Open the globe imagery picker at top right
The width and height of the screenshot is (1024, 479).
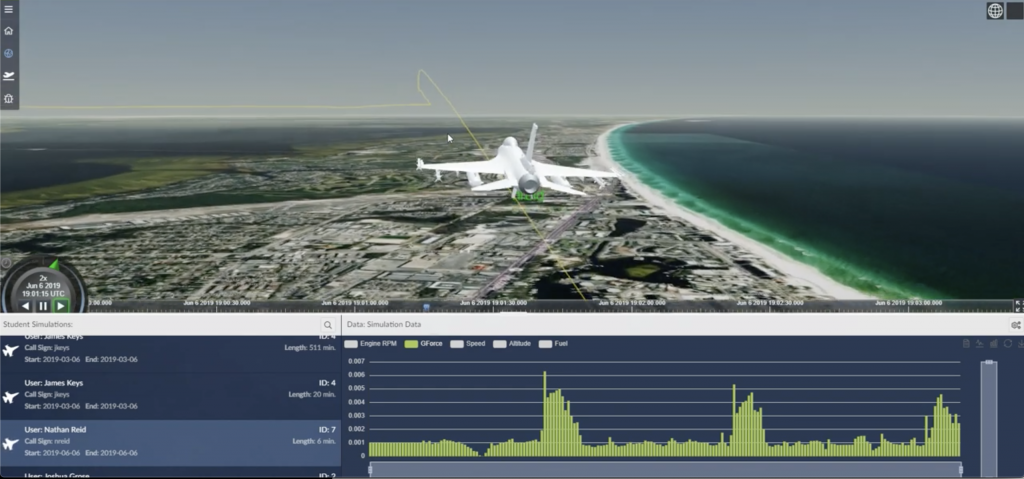(x=995, y=10)
